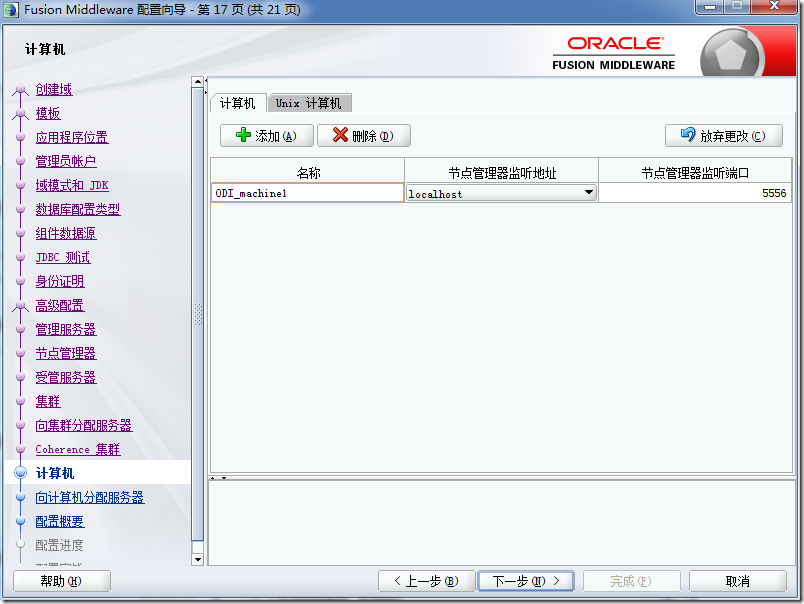This screenshot has height=604, width=804.
Task: Click the port cell showing 5556
Action: pos(695,193)
